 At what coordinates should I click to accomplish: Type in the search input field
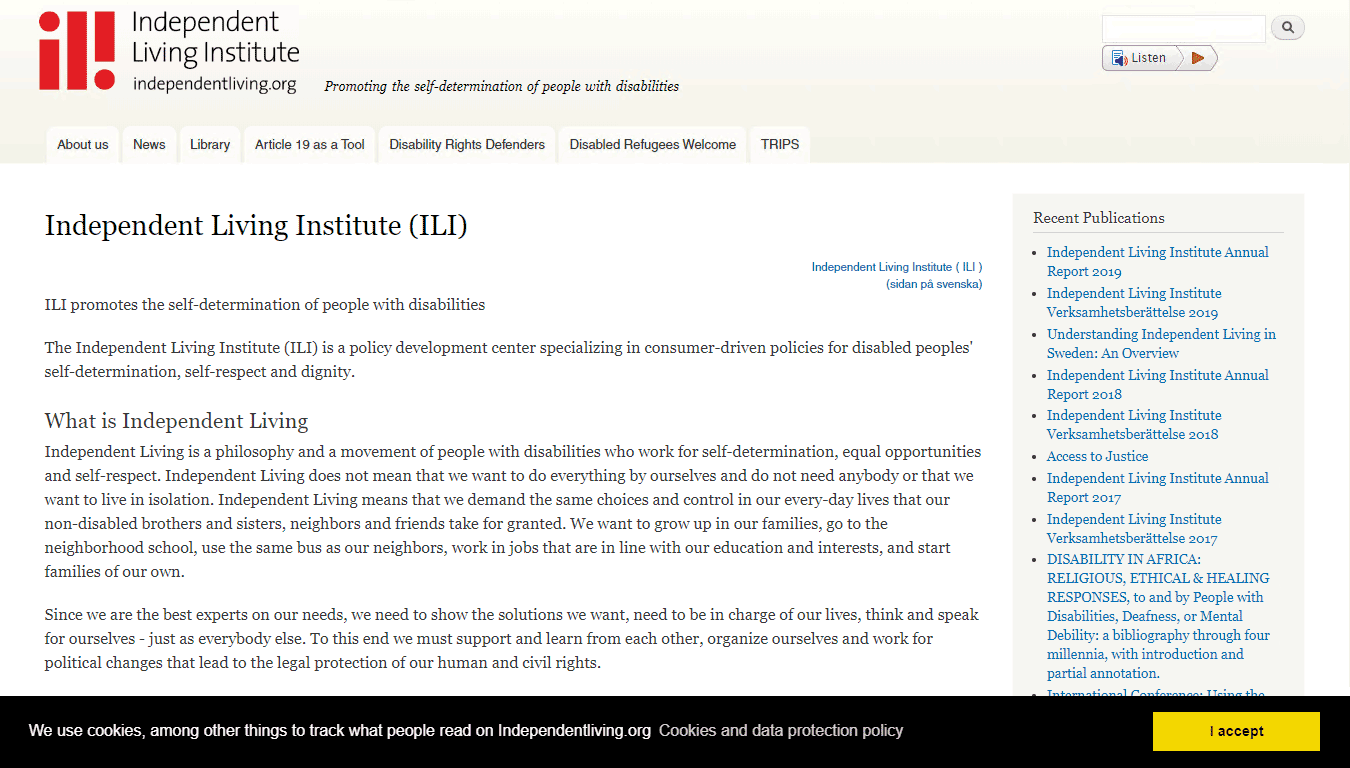(1183, 28)
